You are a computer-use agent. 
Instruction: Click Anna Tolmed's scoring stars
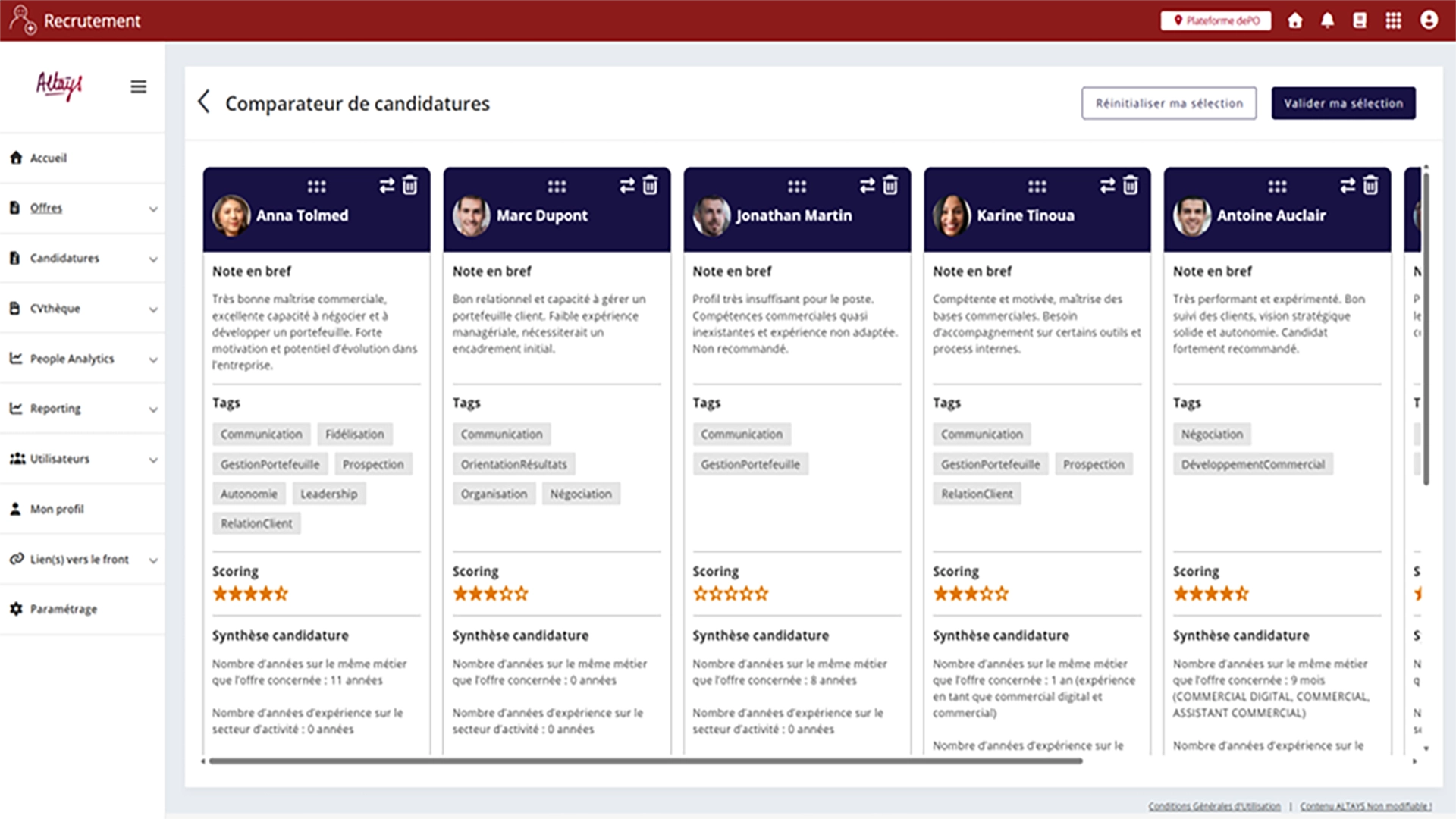click(x=250, y=594)
